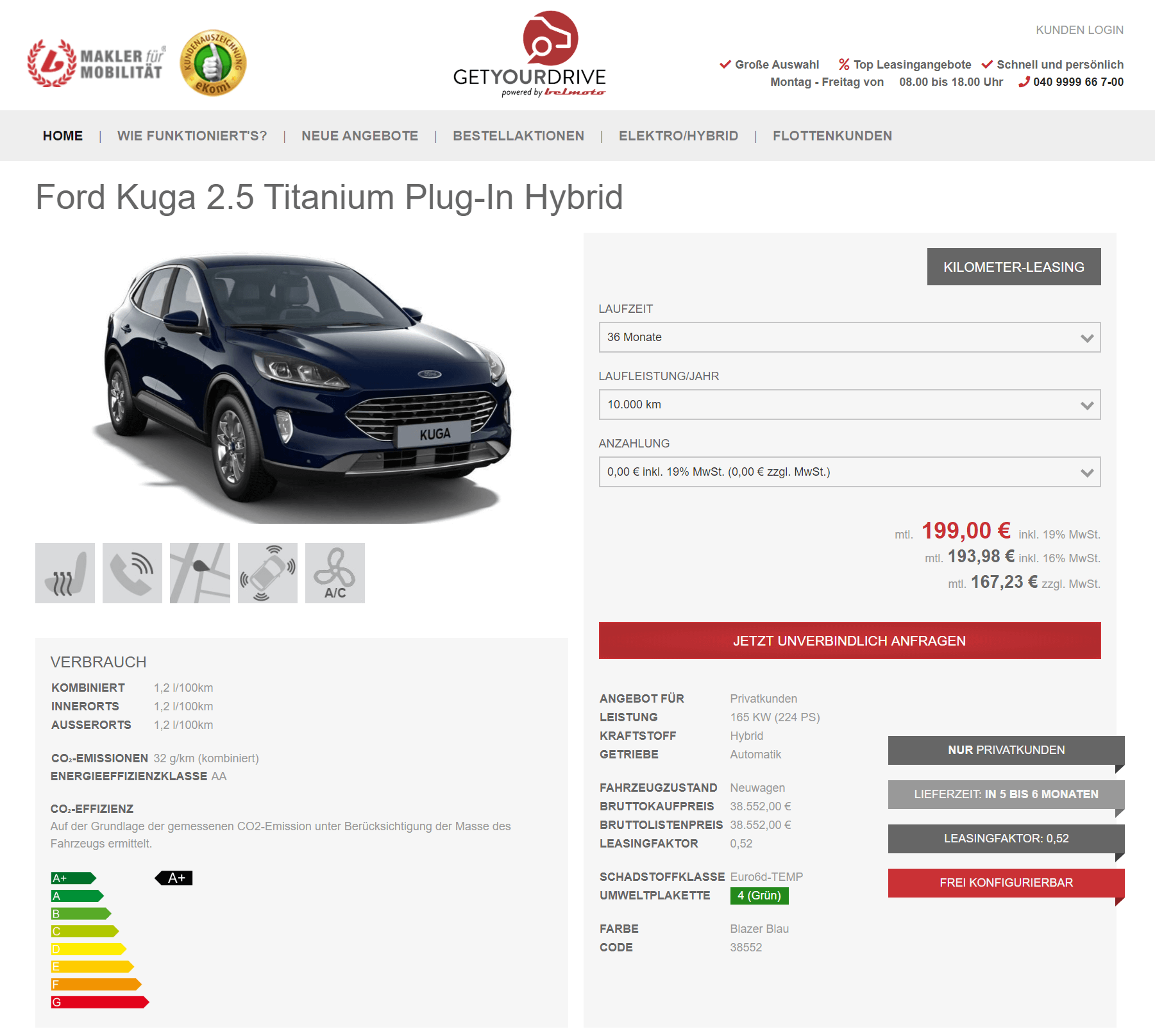Screen dimensions: 1155x1036
Task: Click the percent icon near Top Leasingangebote
Action: [x=844, y=65]
